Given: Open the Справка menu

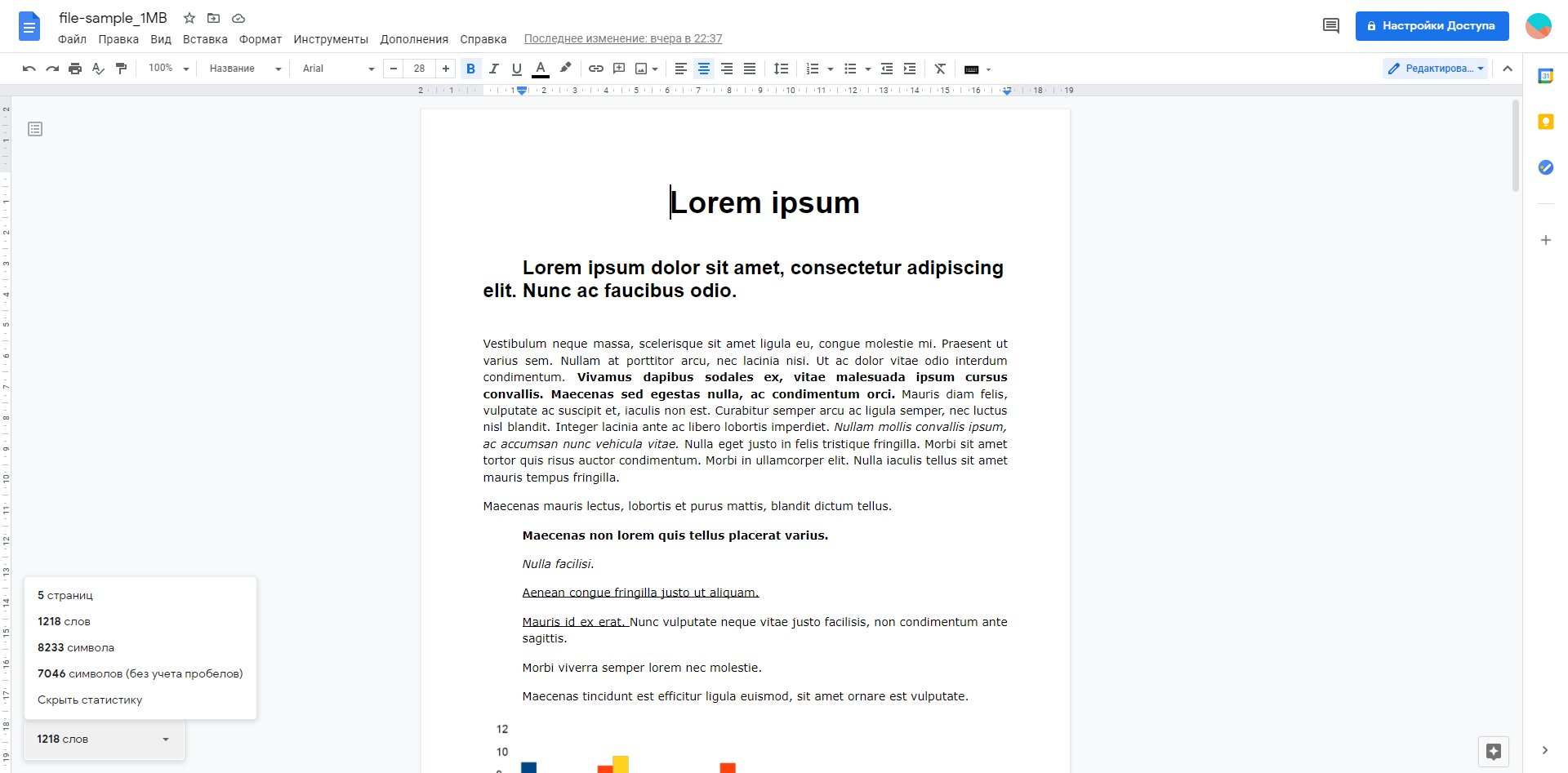Looking at the screenshot, I should (x=483, y=39).
